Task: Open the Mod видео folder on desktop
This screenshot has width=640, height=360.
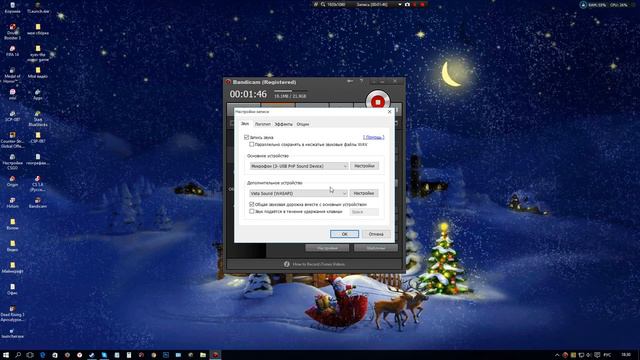Action: [38, 73]
